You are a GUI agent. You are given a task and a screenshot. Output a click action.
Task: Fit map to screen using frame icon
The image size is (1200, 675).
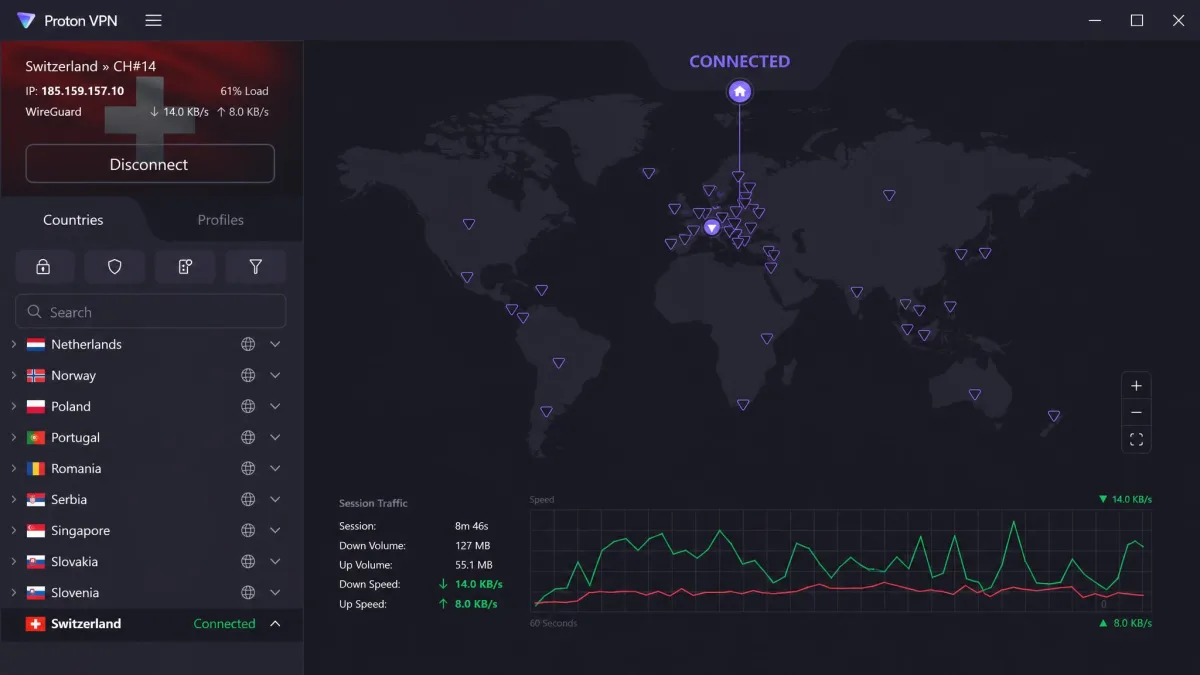1136,439
